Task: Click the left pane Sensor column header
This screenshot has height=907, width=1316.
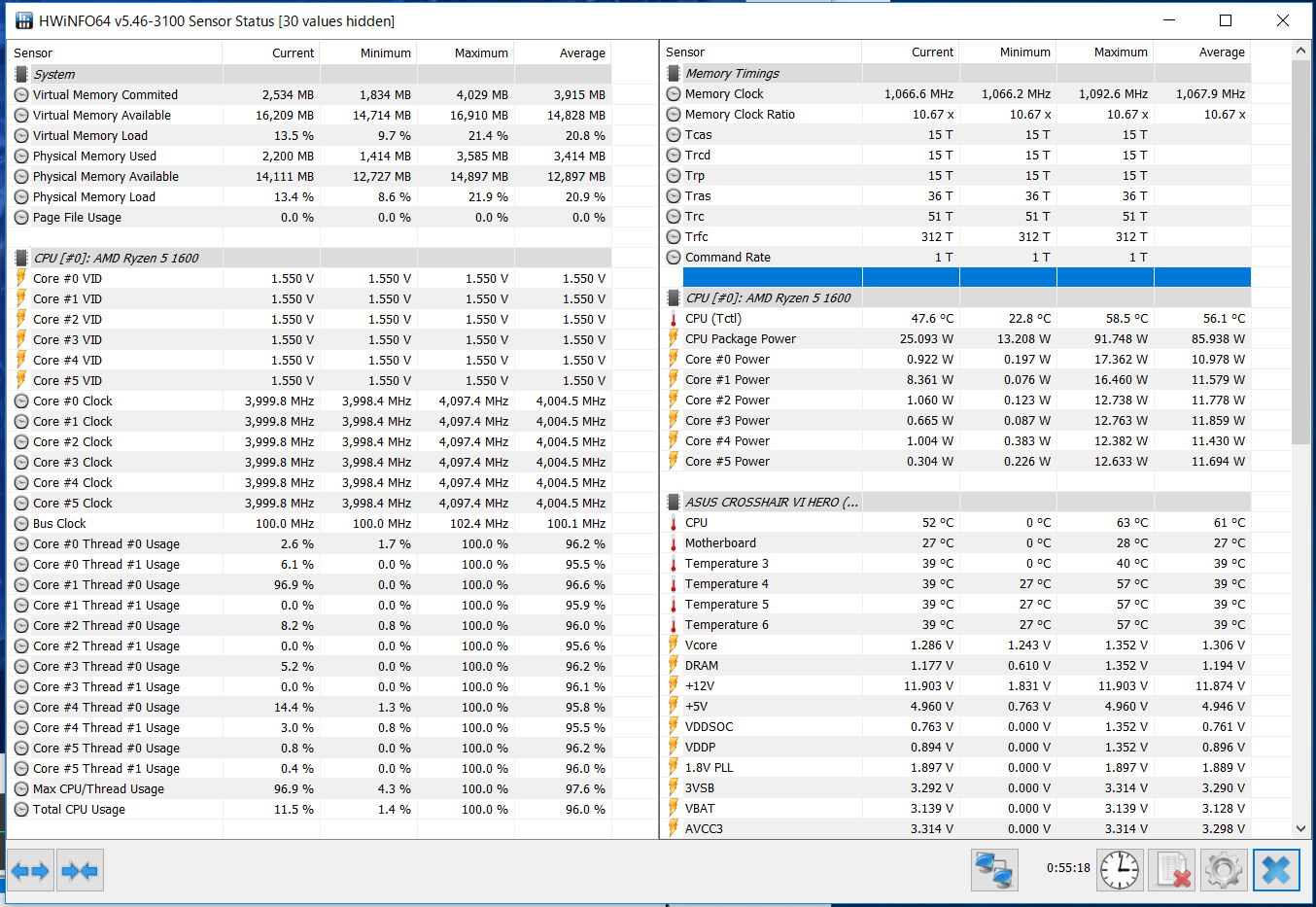Action: [x=115, y=52]
